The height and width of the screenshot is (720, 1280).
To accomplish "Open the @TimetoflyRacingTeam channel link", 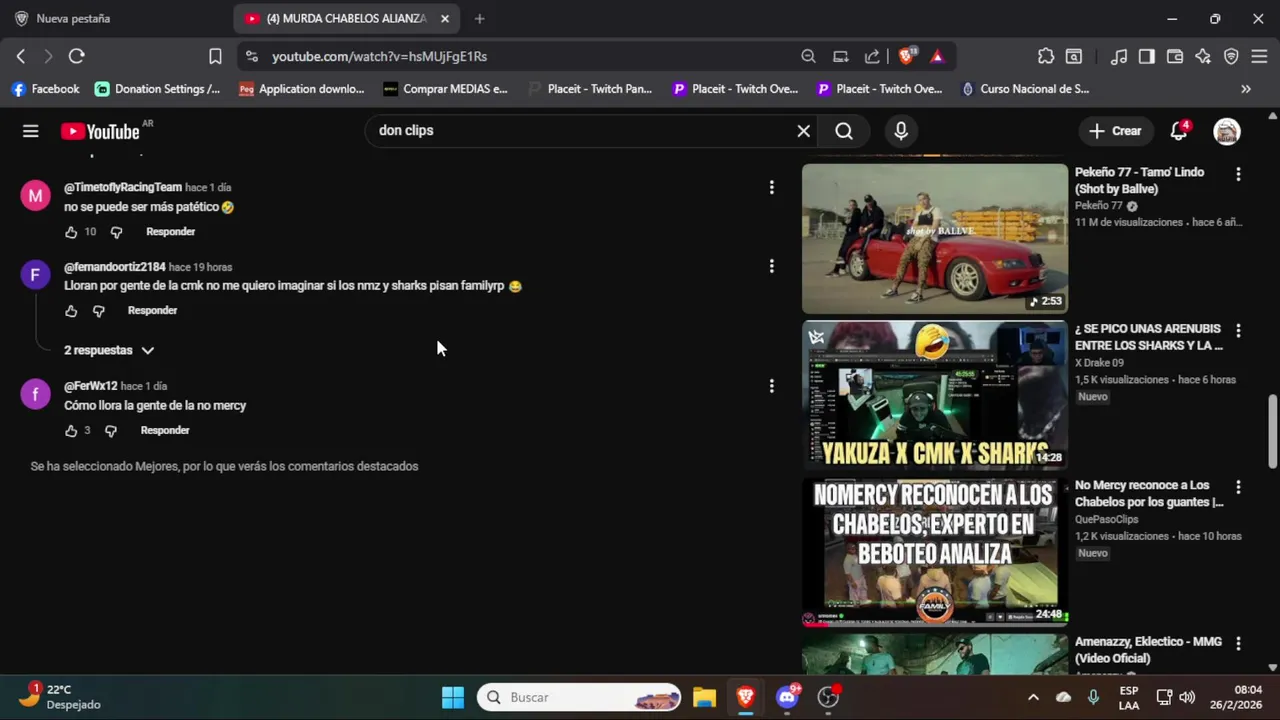I will (123, 187).
